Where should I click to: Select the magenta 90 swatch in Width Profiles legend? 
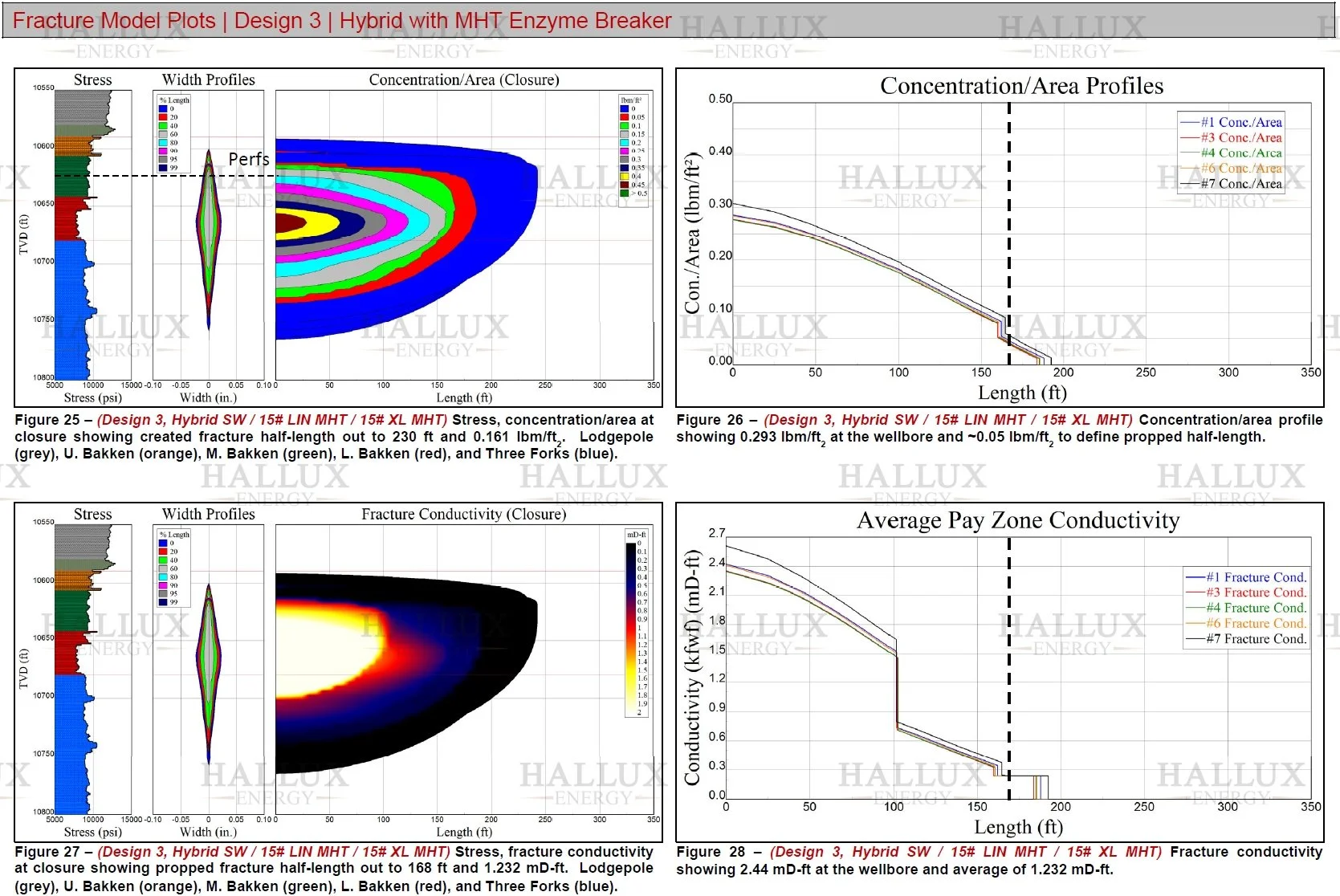pos(162,151)
